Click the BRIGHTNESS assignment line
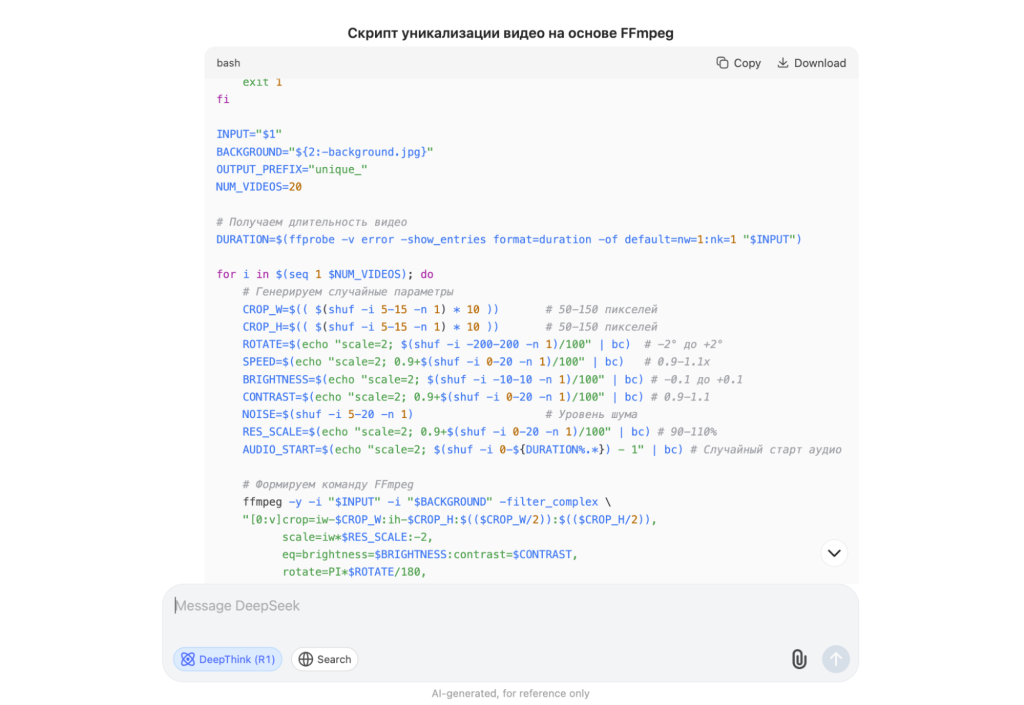 pyautogui.click(x=492, y=379)
